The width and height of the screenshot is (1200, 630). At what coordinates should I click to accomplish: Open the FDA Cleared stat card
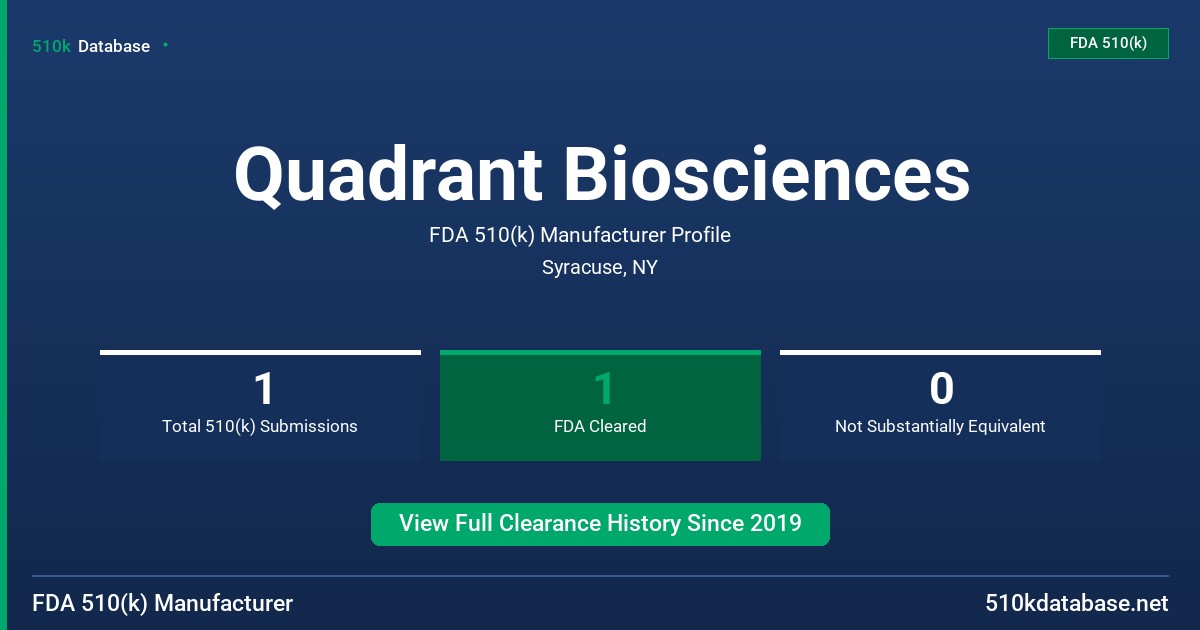600,405
